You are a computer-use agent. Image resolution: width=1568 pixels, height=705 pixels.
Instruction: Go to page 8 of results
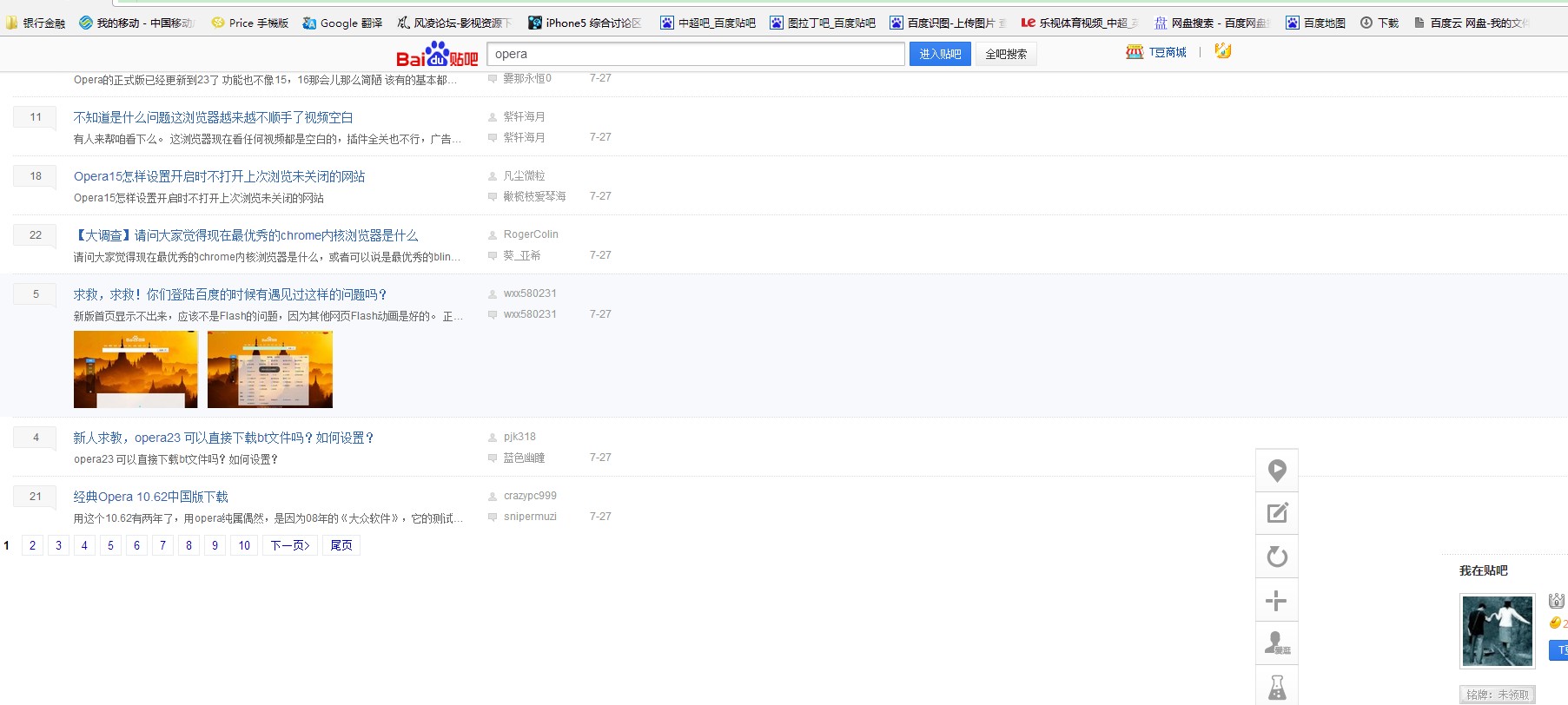pyautogui.click(x=189, y=545)
